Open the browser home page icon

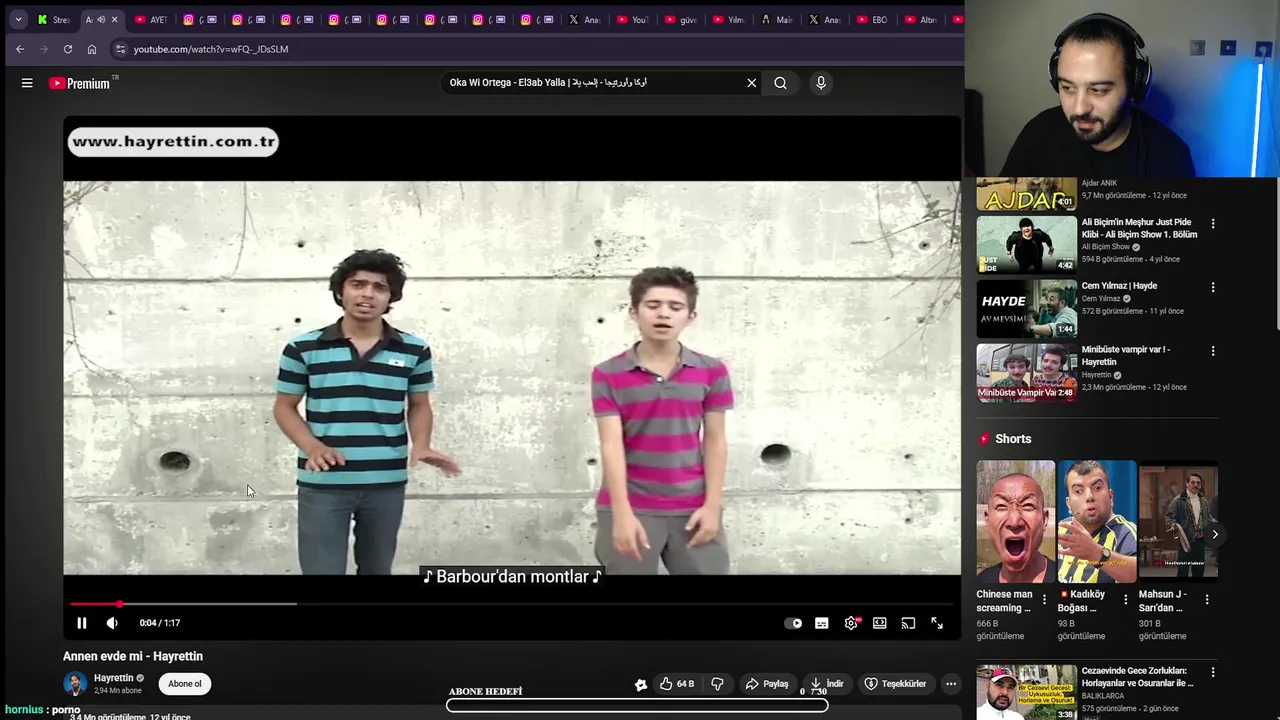click(92, 49)
